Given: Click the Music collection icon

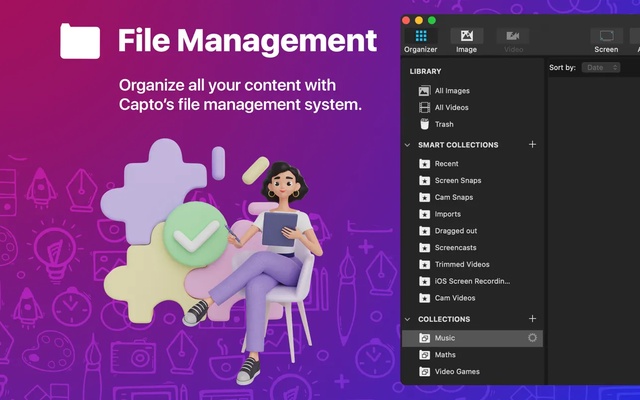Looking at the screenshot, I should pyautogui.click(x=424, y=338).
